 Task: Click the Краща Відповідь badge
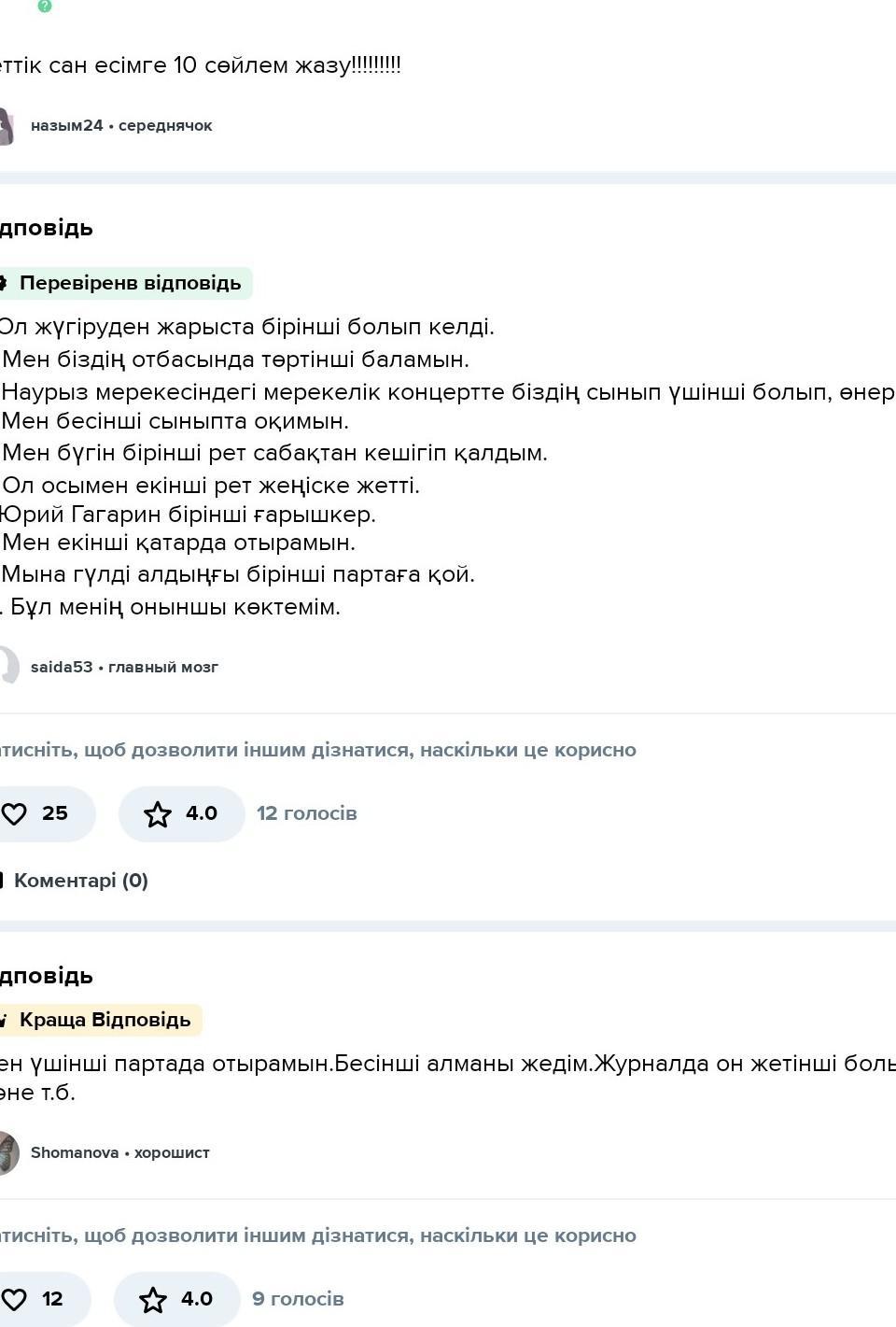(x=105, y=1020)
